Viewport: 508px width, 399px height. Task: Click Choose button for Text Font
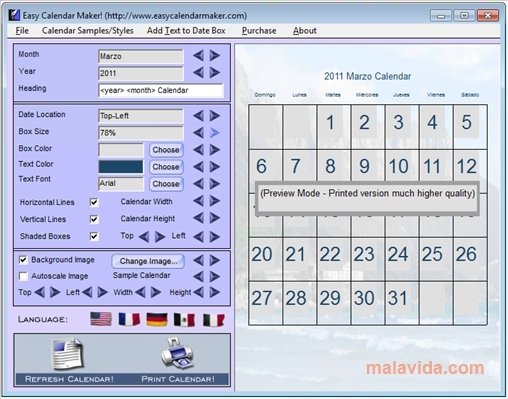click(166, 184)
